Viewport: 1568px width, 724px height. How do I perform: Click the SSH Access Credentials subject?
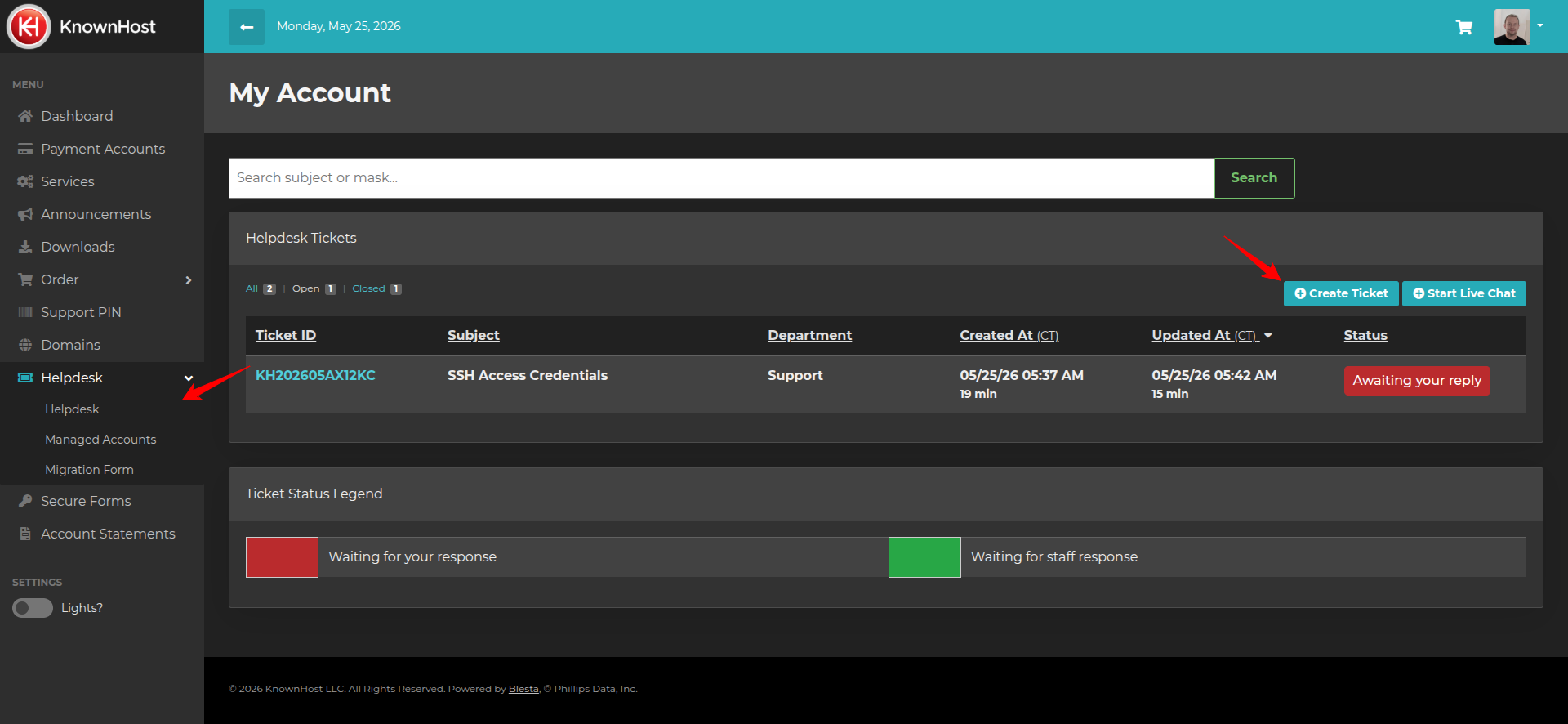pos(528,375)
